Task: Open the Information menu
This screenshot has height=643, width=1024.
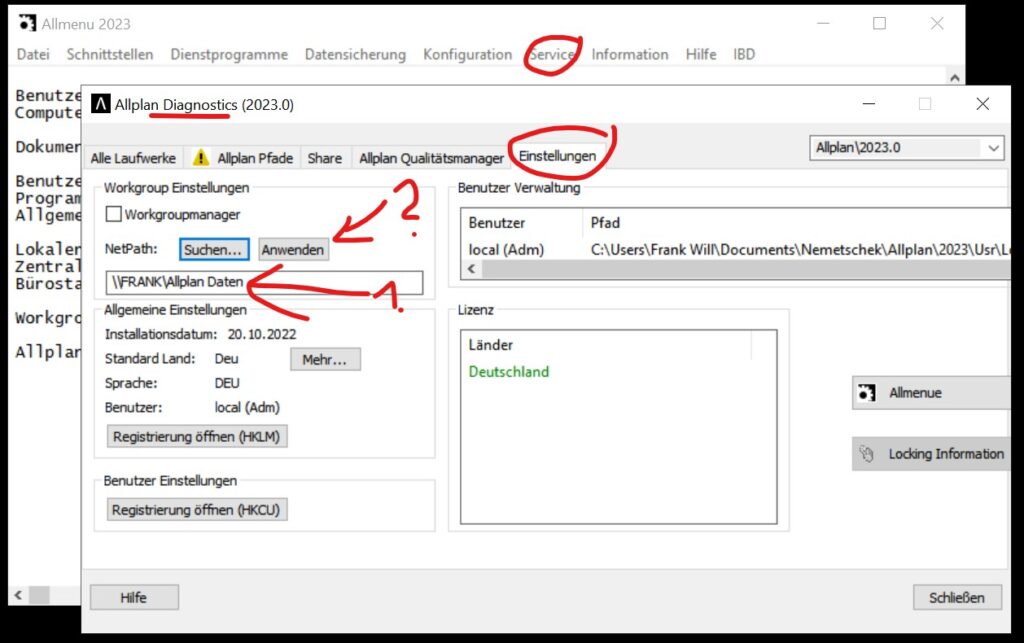Action: click(629, 55)
